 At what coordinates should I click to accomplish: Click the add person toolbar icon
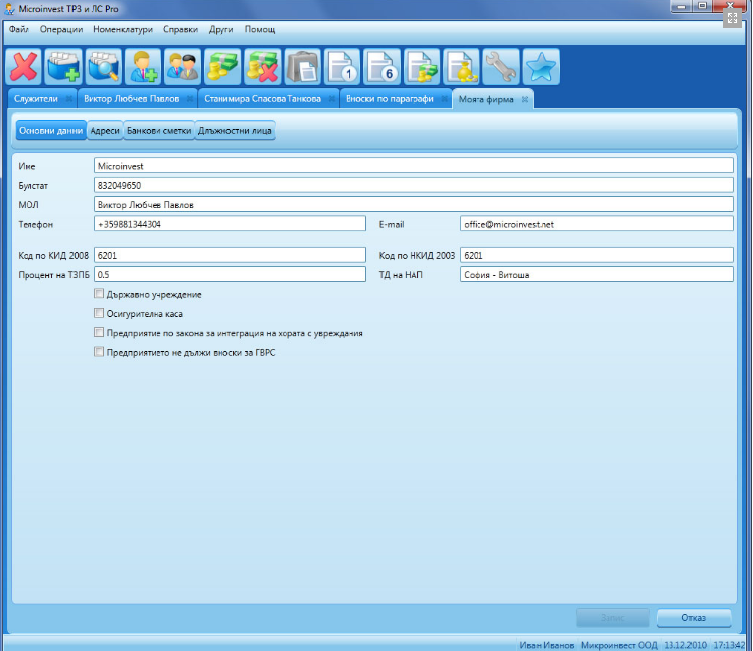point(143,67)
